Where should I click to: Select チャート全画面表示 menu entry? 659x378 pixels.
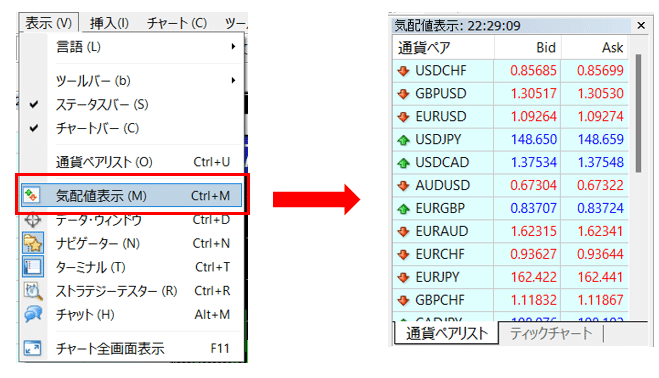tap(131, 349)
